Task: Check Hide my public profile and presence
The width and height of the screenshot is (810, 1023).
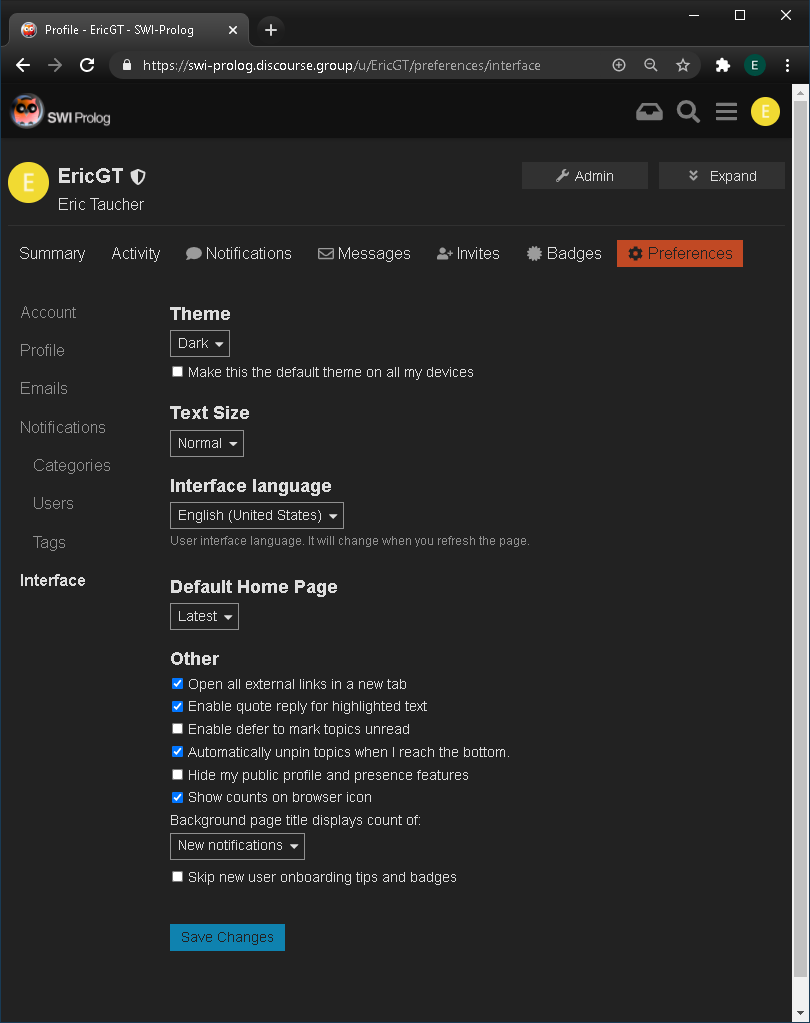Action: point(177,775)
